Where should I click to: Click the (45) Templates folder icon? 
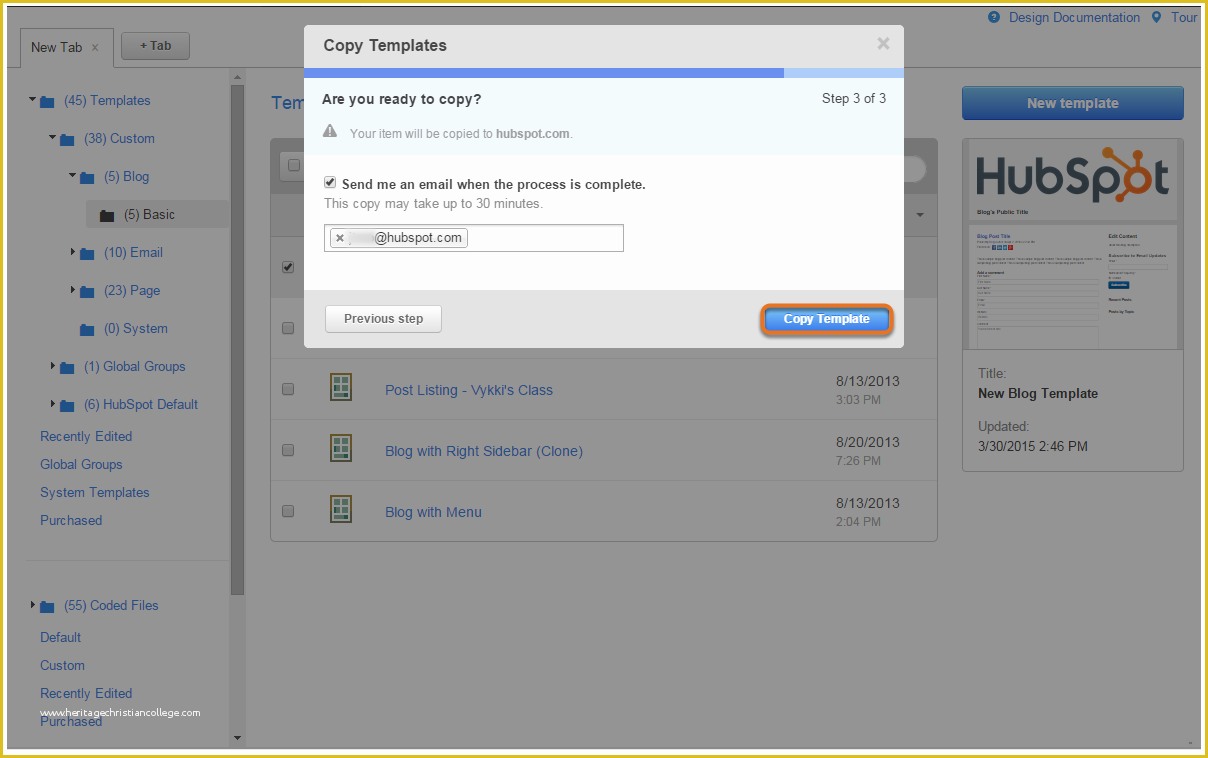click(47, 101)
